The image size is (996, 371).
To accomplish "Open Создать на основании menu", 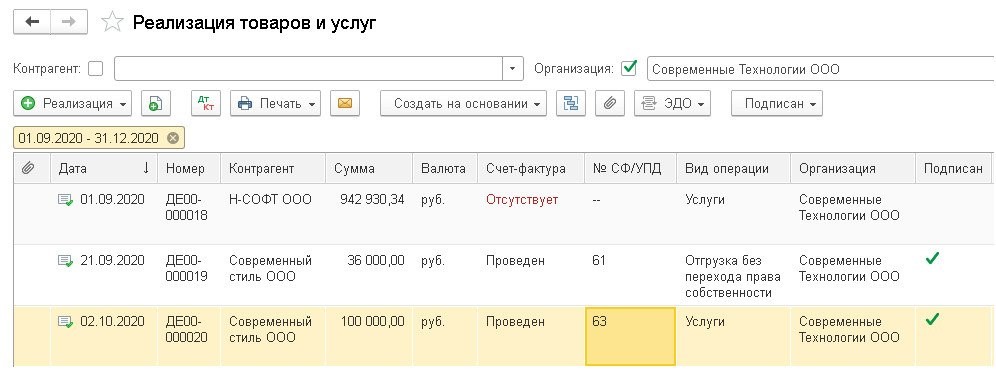I will (463, 104).
